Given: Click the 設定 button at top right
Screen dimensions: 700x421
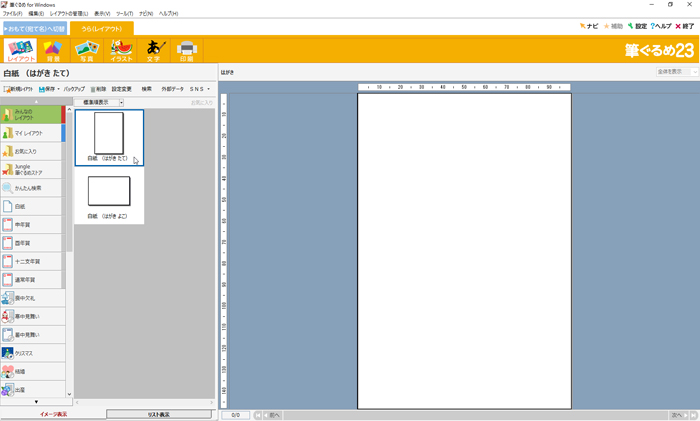Looking at the screenshot, I should pyautogui.click(x=637, y=26).
